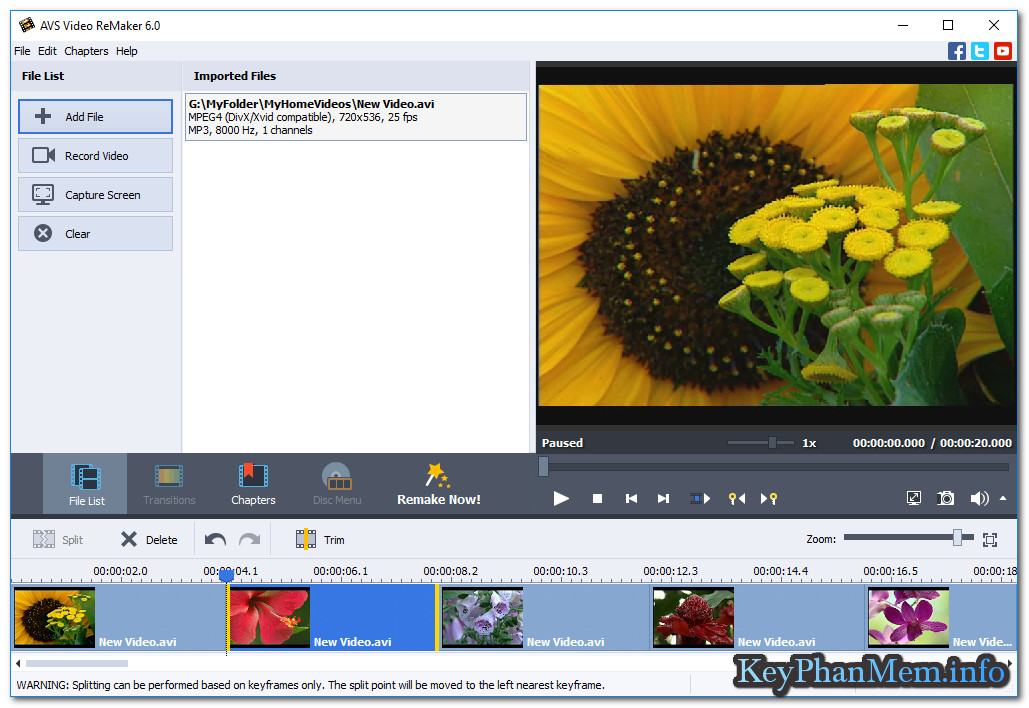Start Record Video
Screen dimensions: 1029x708
[x=95, y=156]
